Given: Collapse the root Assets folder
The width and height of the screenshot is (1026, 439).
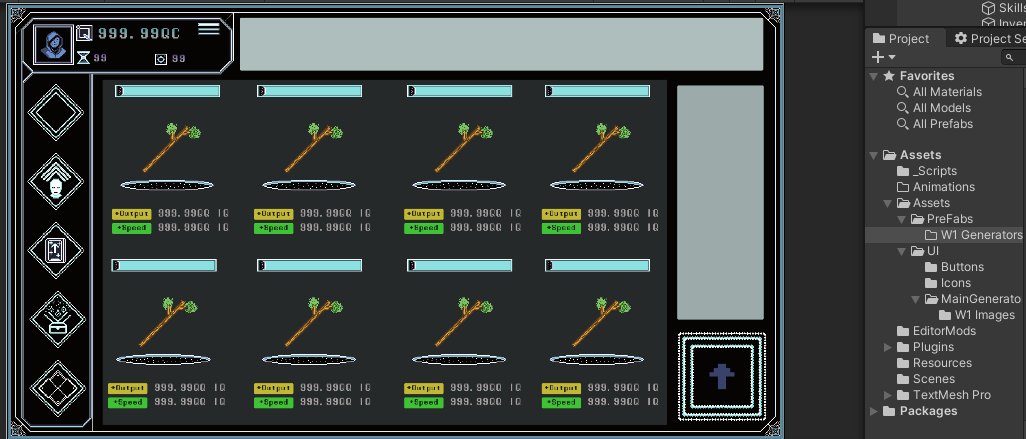Looking at the screenshot, I should [x=874, y=155].
